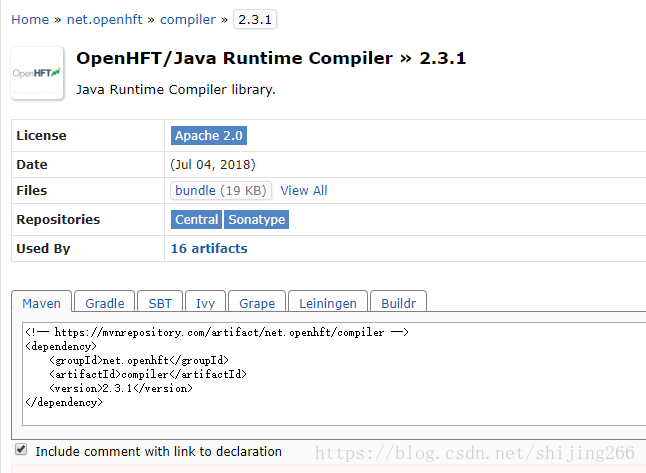Open the View All files link
646x473 pixels.
tap(304, 190)
